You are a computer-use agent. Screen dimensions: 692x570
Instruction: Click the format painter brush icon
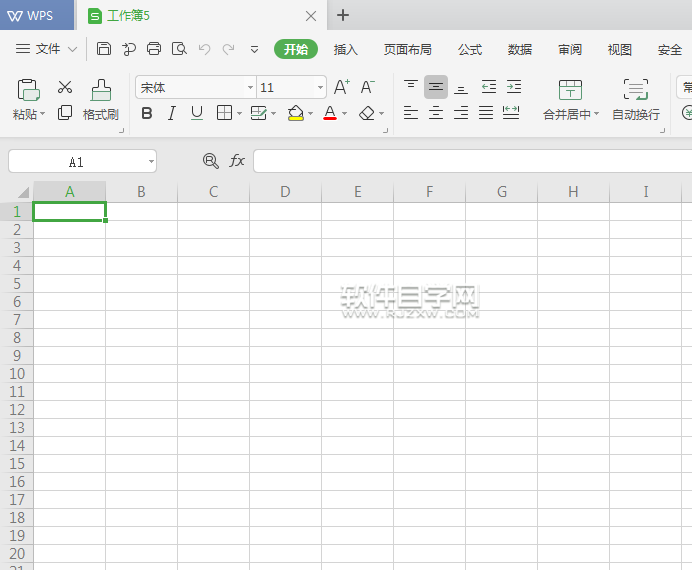(100, 89)
